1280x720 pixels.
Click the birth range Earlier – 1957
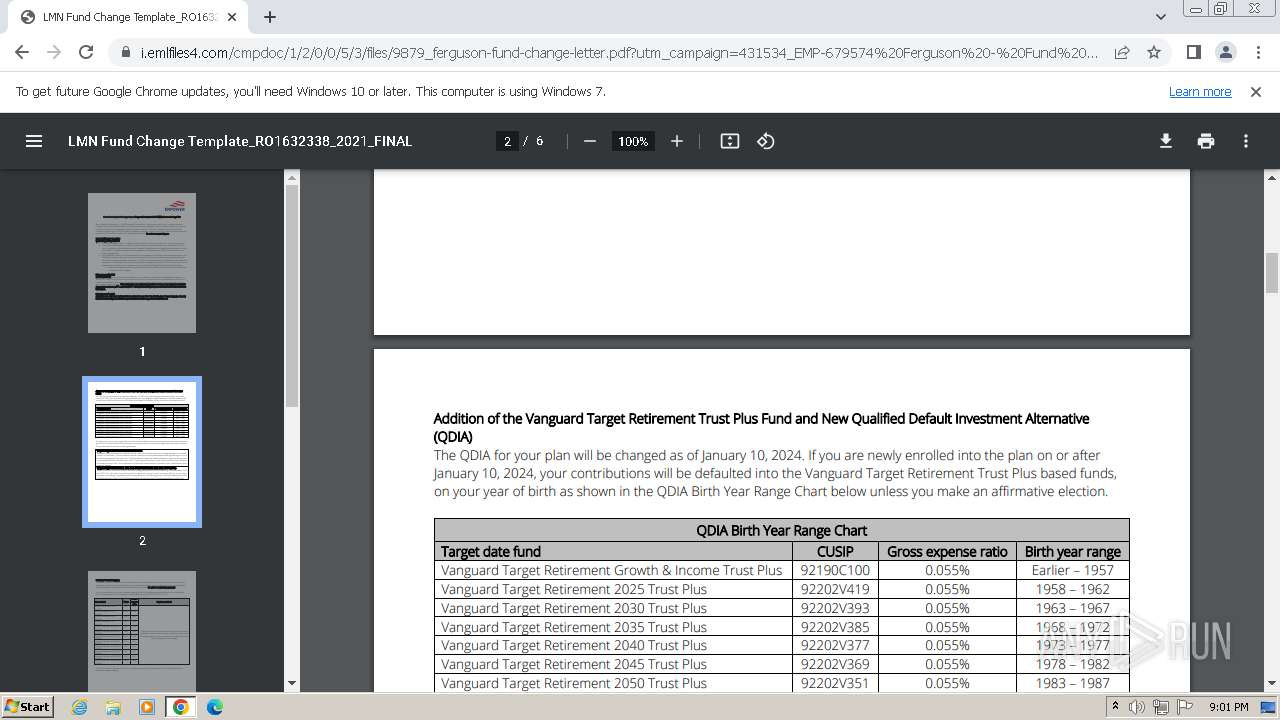pyautogui.click(x=1073, y=570)
